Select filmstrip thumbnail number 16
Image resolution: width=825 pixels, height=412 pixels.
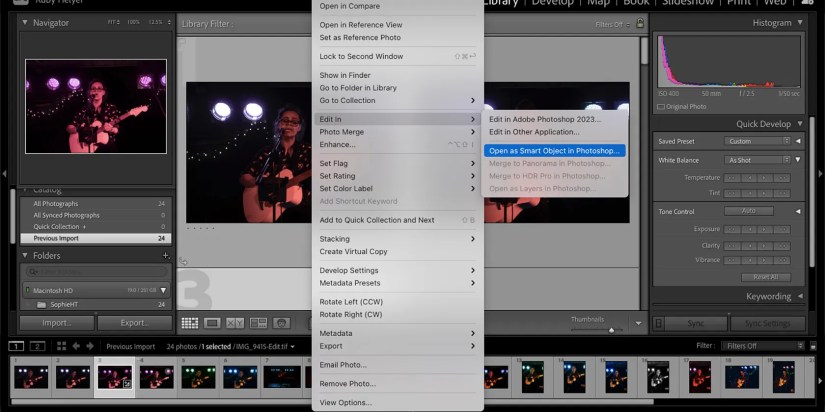(658, 377)
